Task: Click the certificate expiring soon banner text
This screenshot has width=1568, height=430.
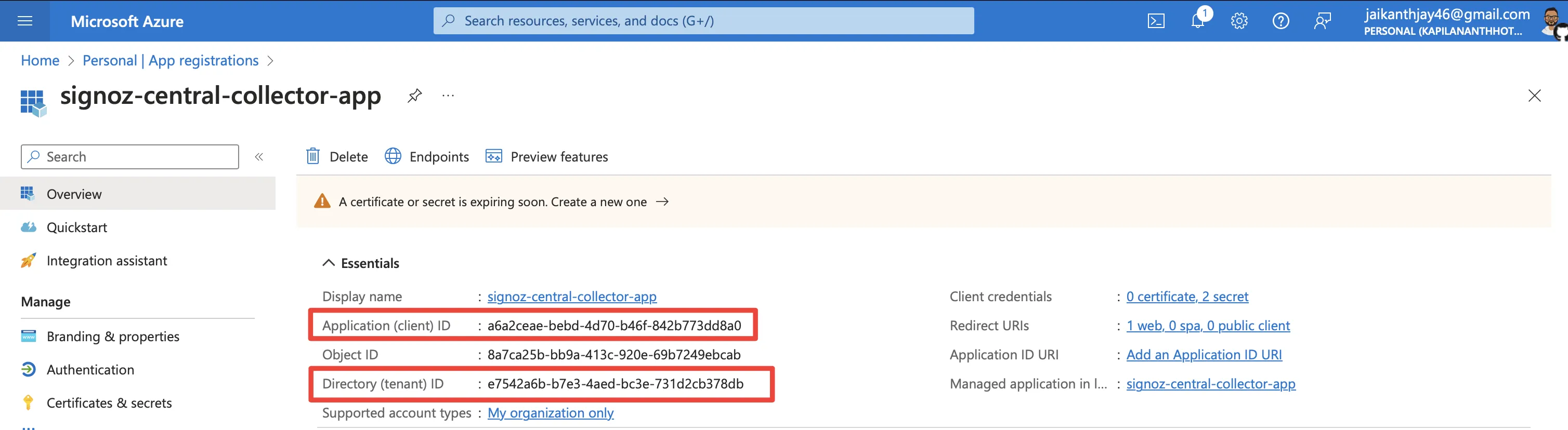Action: [x=492, y=202]
